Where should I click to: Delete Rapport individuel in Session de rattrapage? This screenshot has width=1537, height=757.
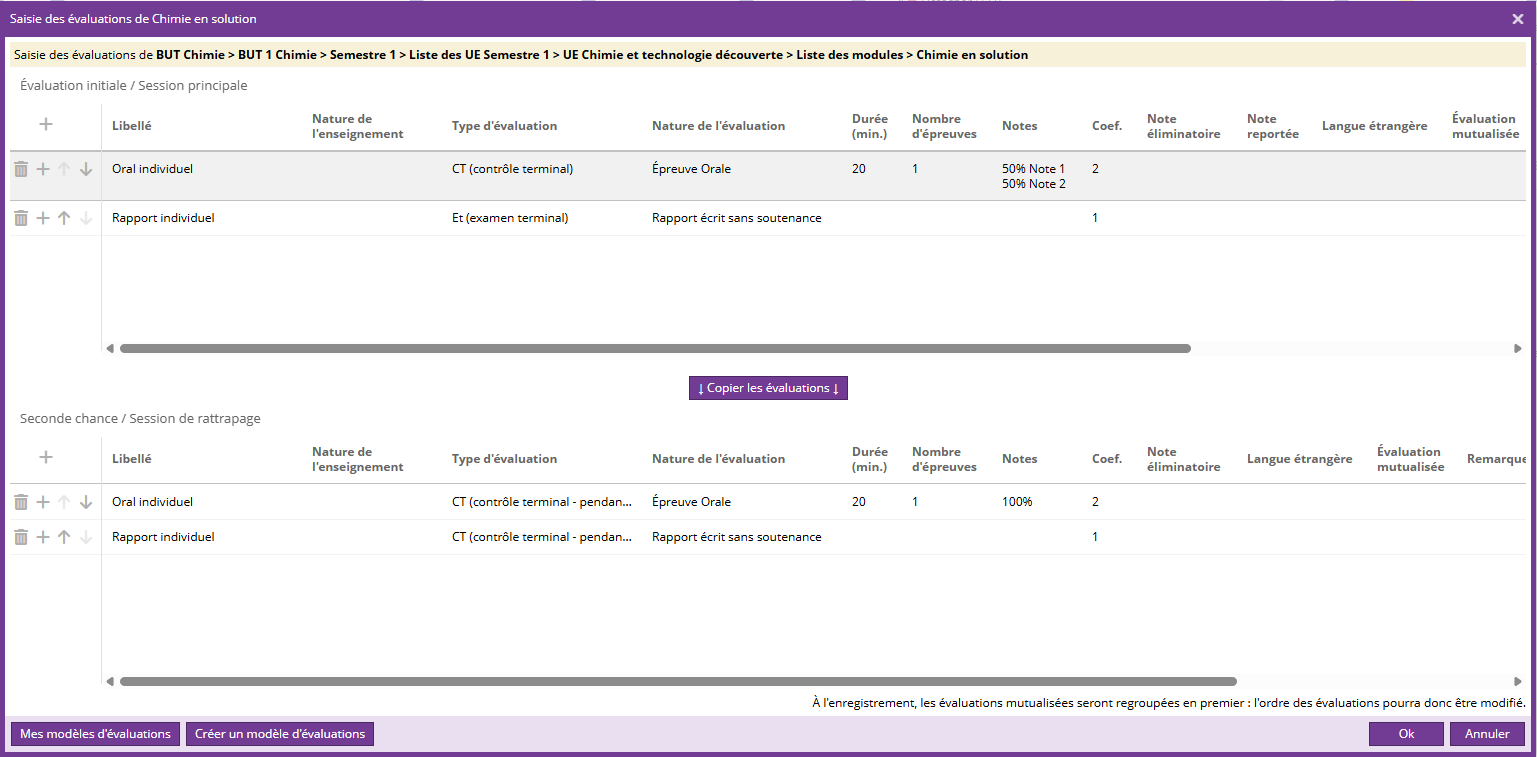[x=21, y=538]
